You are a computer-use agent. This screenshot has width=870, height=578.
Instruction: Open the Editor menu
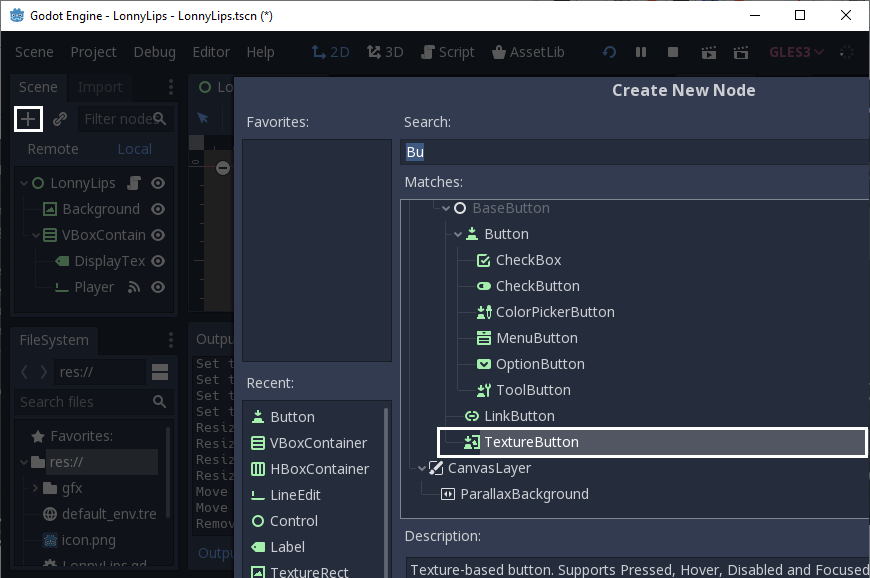click(x=211, y=52)
